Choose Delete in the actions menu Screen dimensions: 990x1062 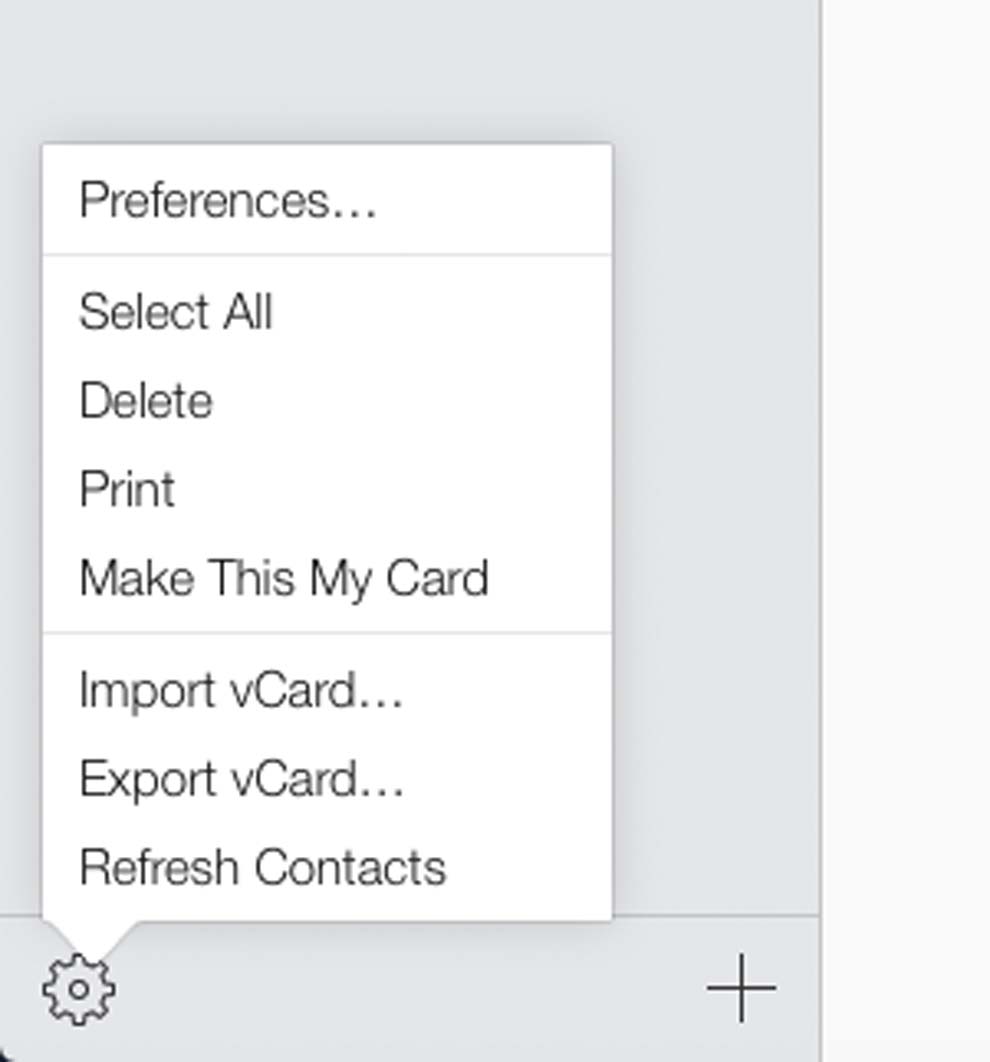click(x=327, y=401)
